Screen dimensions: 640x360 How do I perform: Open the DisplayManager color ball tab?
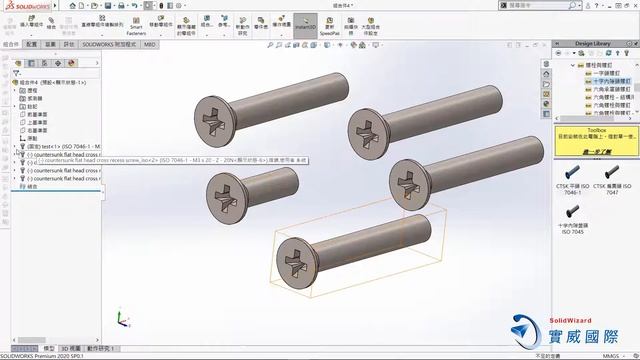click(71, 63)
